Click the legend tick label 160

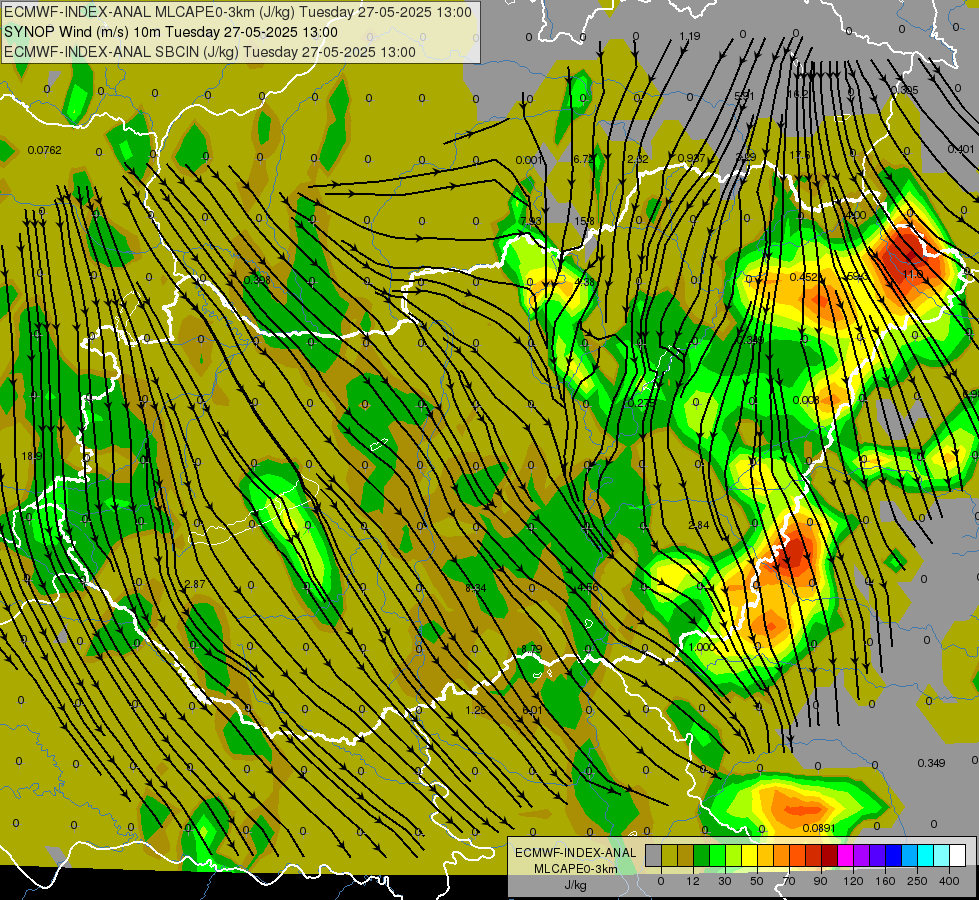click(x=885, y=881)
